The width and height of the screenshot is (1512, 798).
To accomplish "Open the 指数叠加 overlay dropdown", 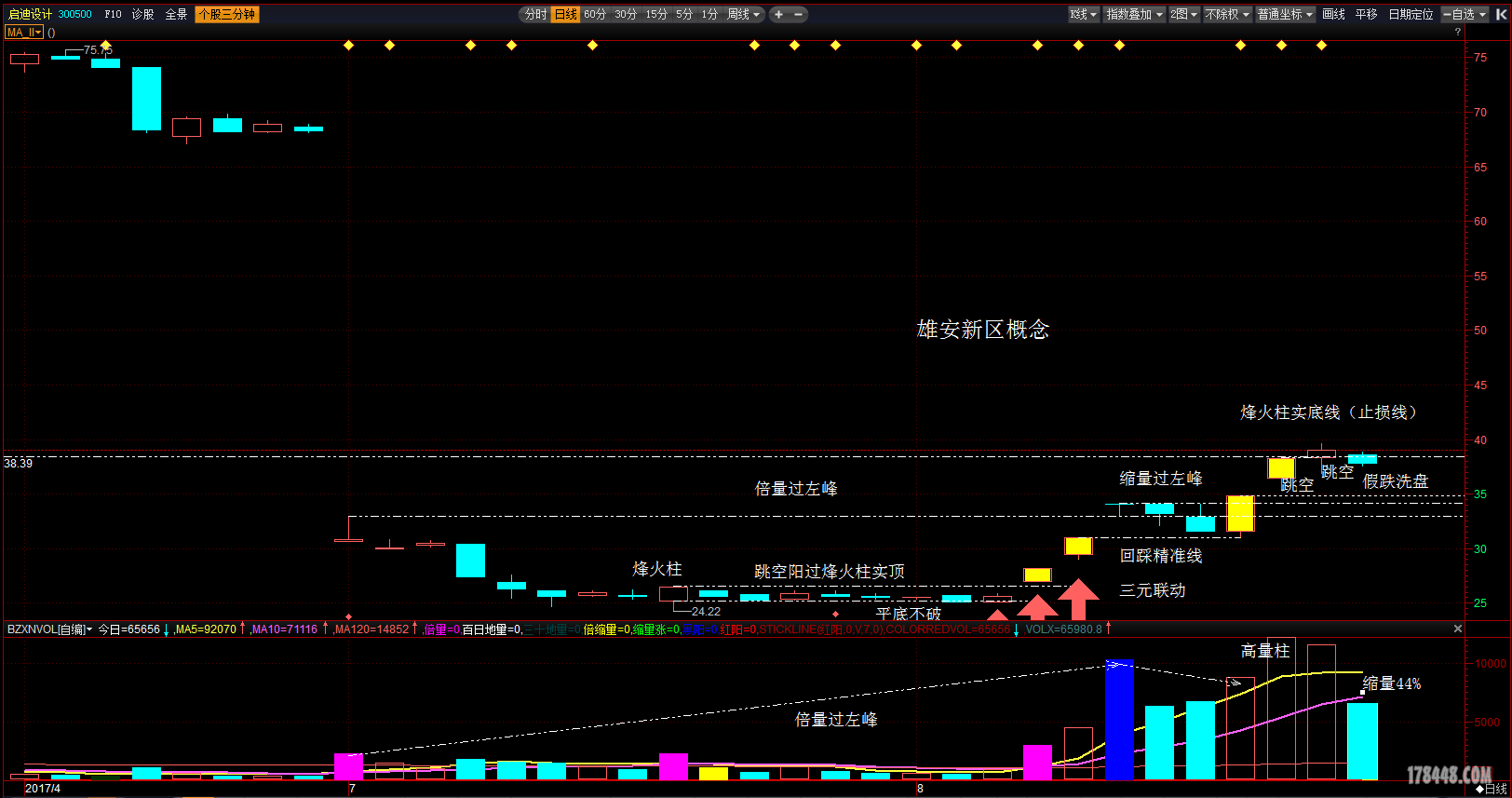I will pyautogui.click(x=1134, y=14).
